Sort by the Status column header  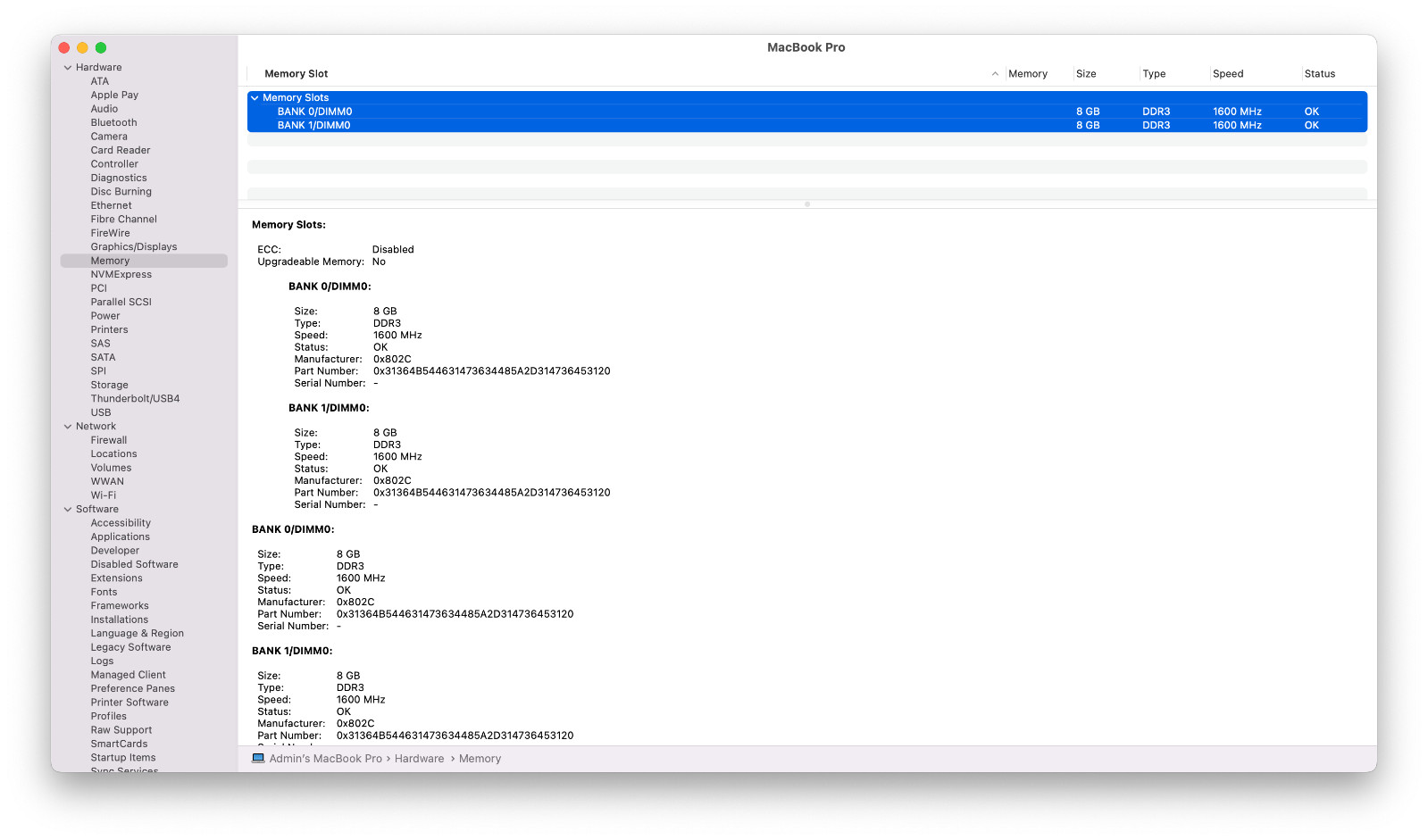coord(1319,74)
